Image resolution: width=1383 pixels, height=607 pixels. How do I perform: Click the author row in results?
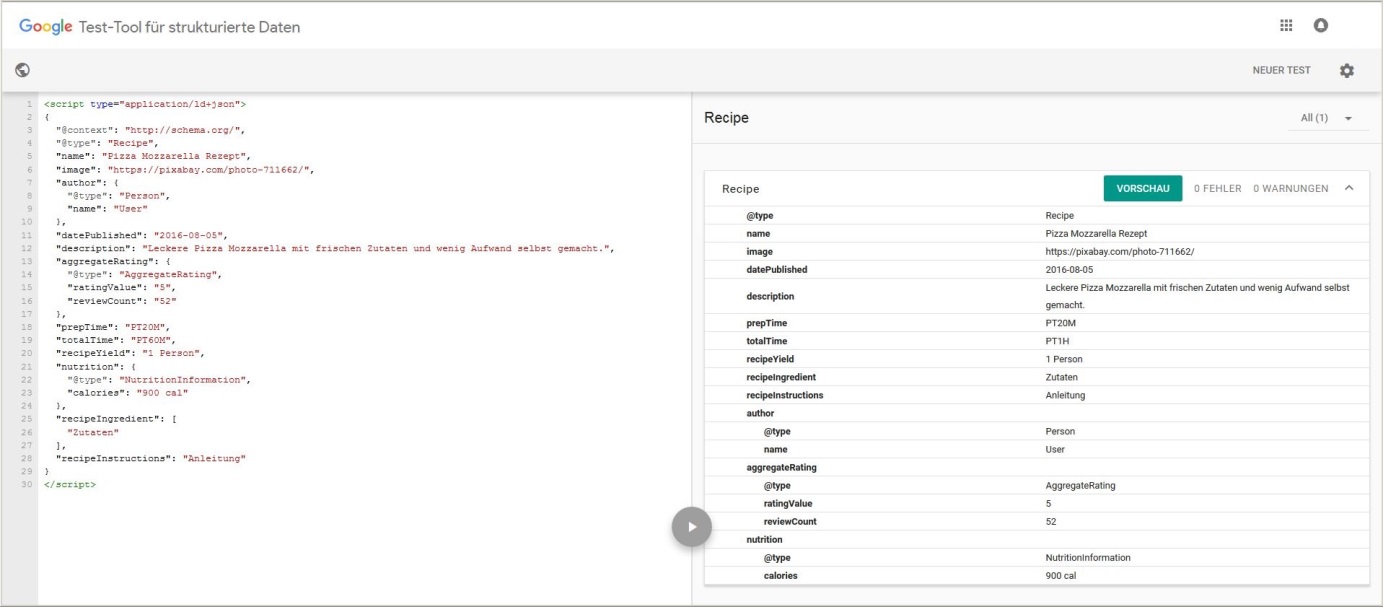[1037, 413]
